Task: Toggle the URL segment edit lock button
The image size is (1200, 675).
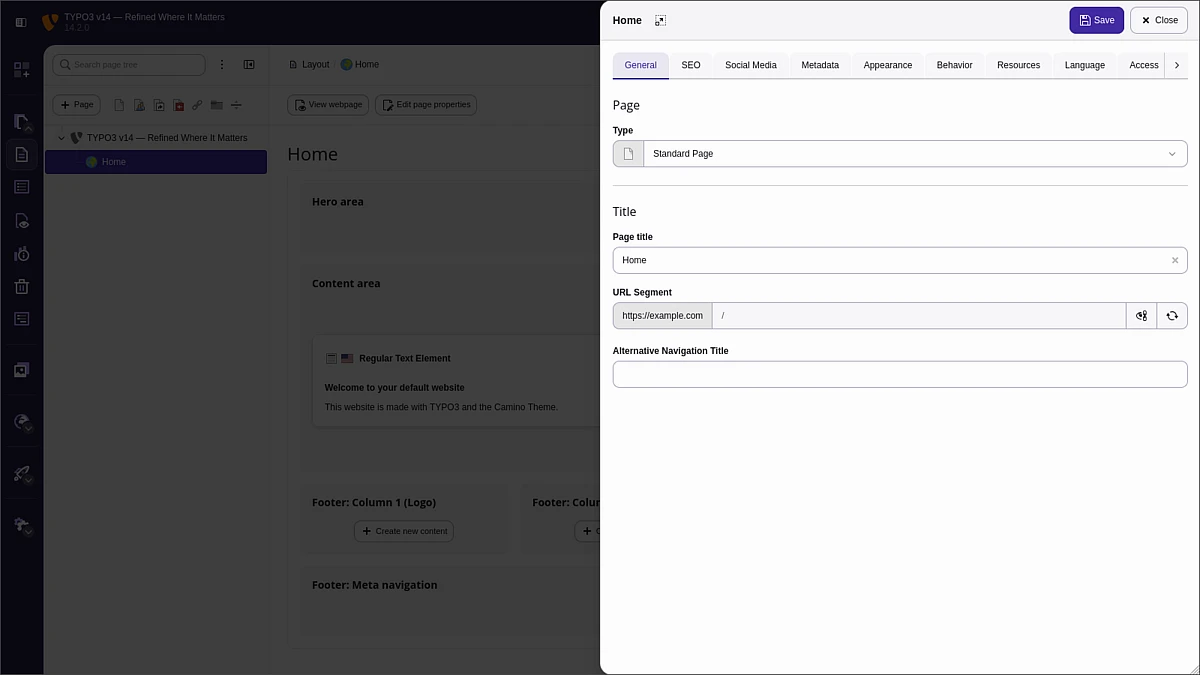Action: 1141,316
